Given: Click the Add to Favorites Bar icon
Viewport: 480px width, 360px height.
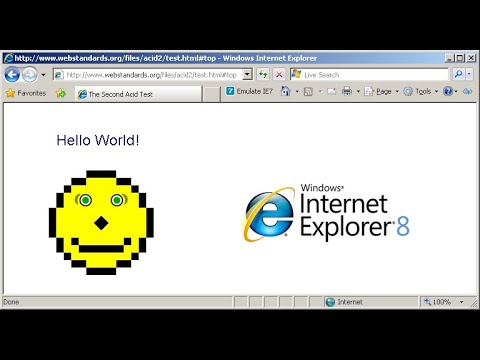Looking at the screenshot, I should (x=61, y=93).
